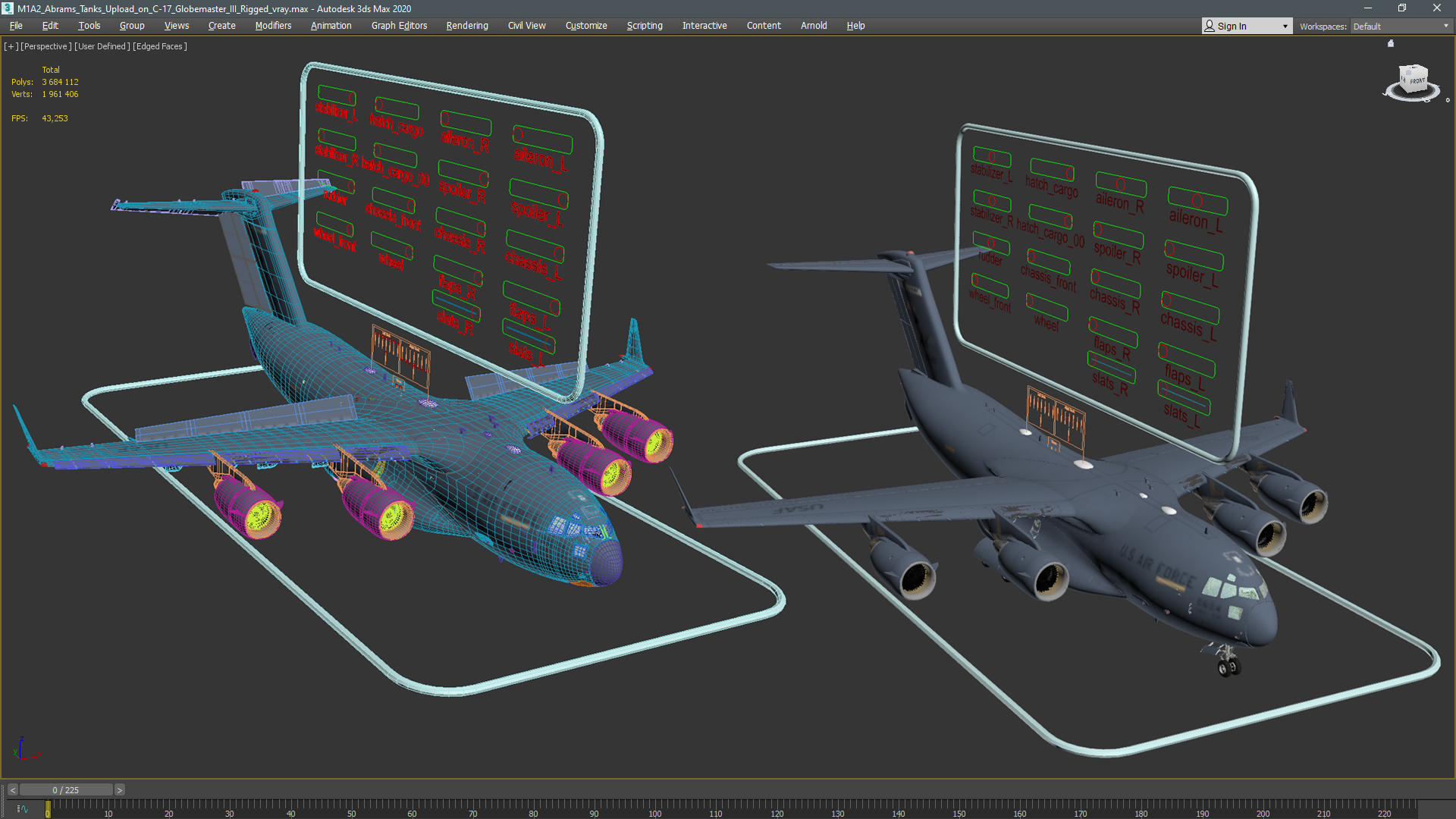Image resolution: width=1456 pixels, height=819 pixels.
Task: Click the 0 / 225 time slider handle
Action: pyautogui.click(x=66, y=790)
